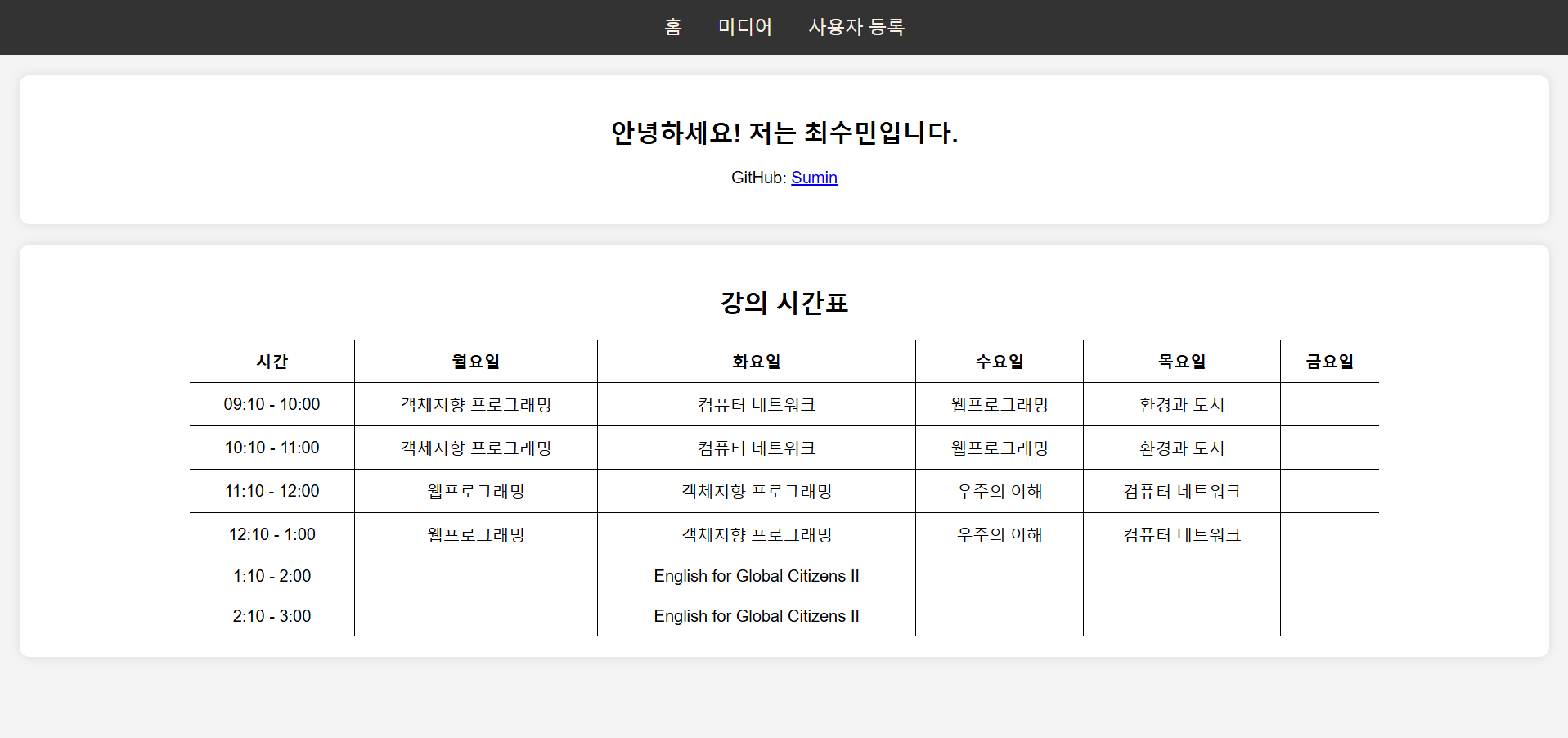Click the GitHub: label text
This screenshot has width=1568, height=738.
tap(757, 178)
